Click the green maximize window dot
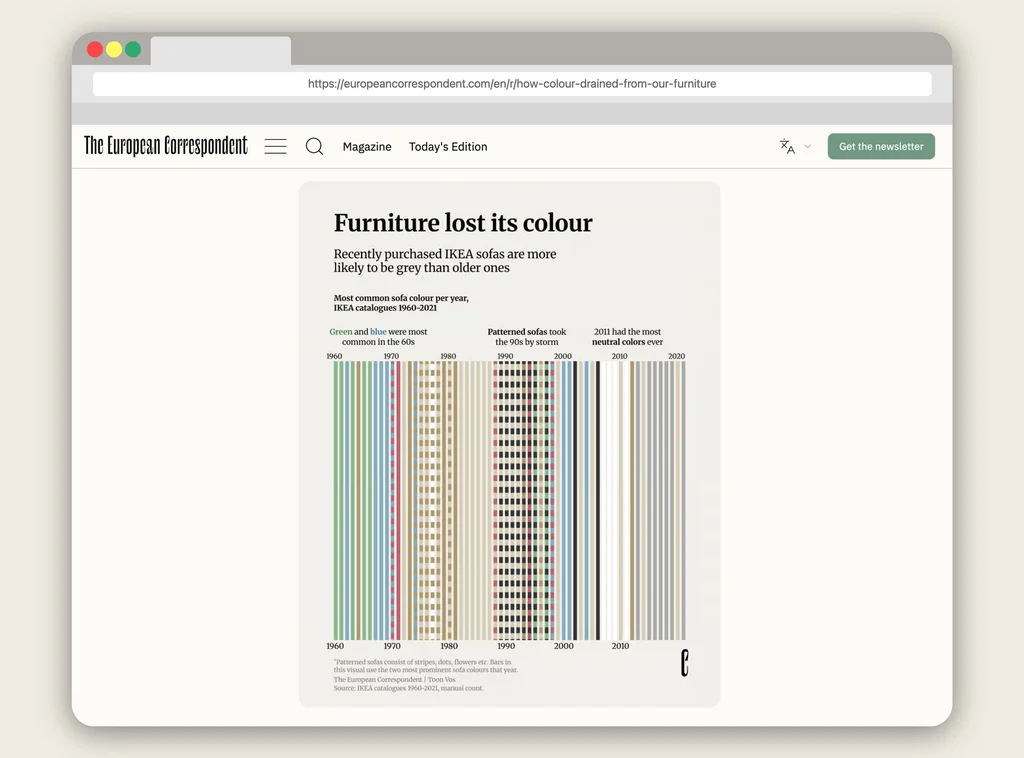 coord(133,50)
